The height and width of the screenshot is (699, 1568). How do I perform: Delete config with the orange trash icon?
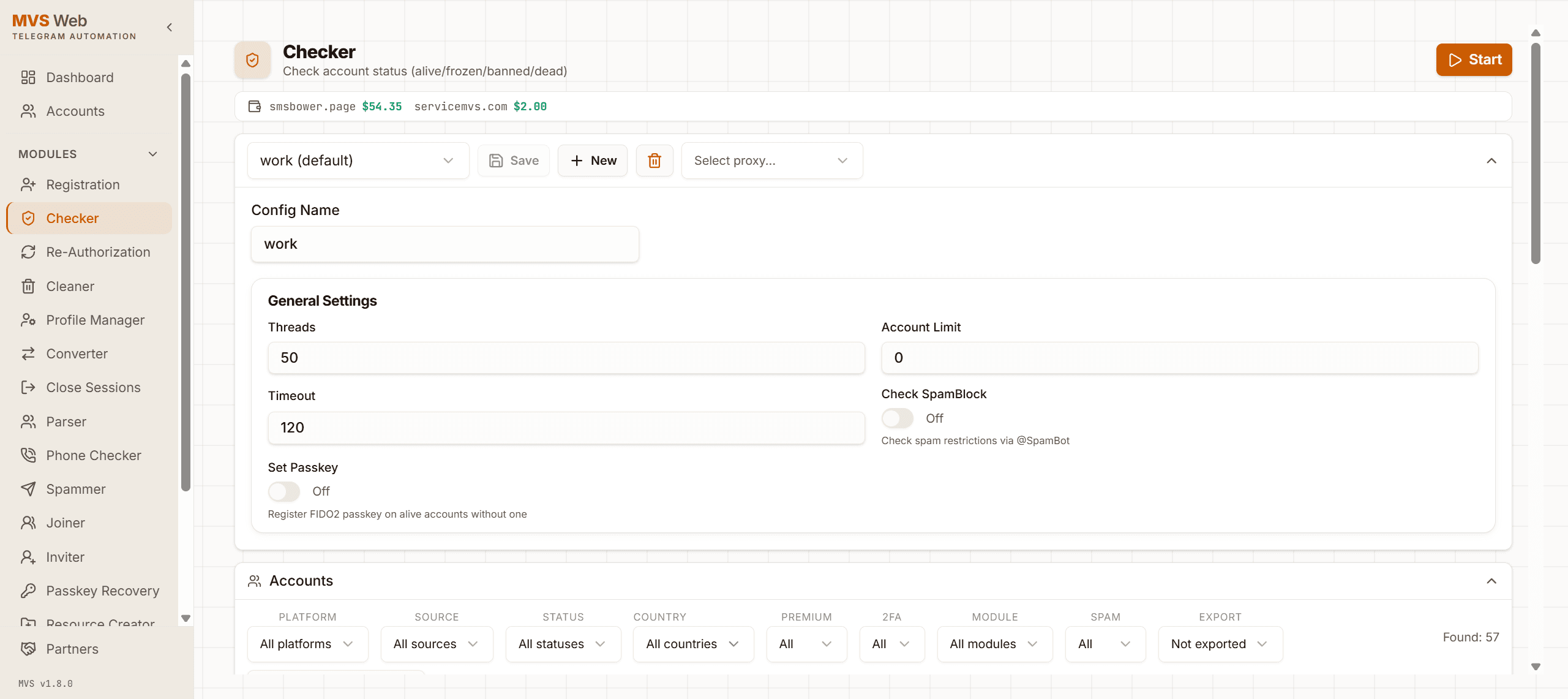coord(655,161)
